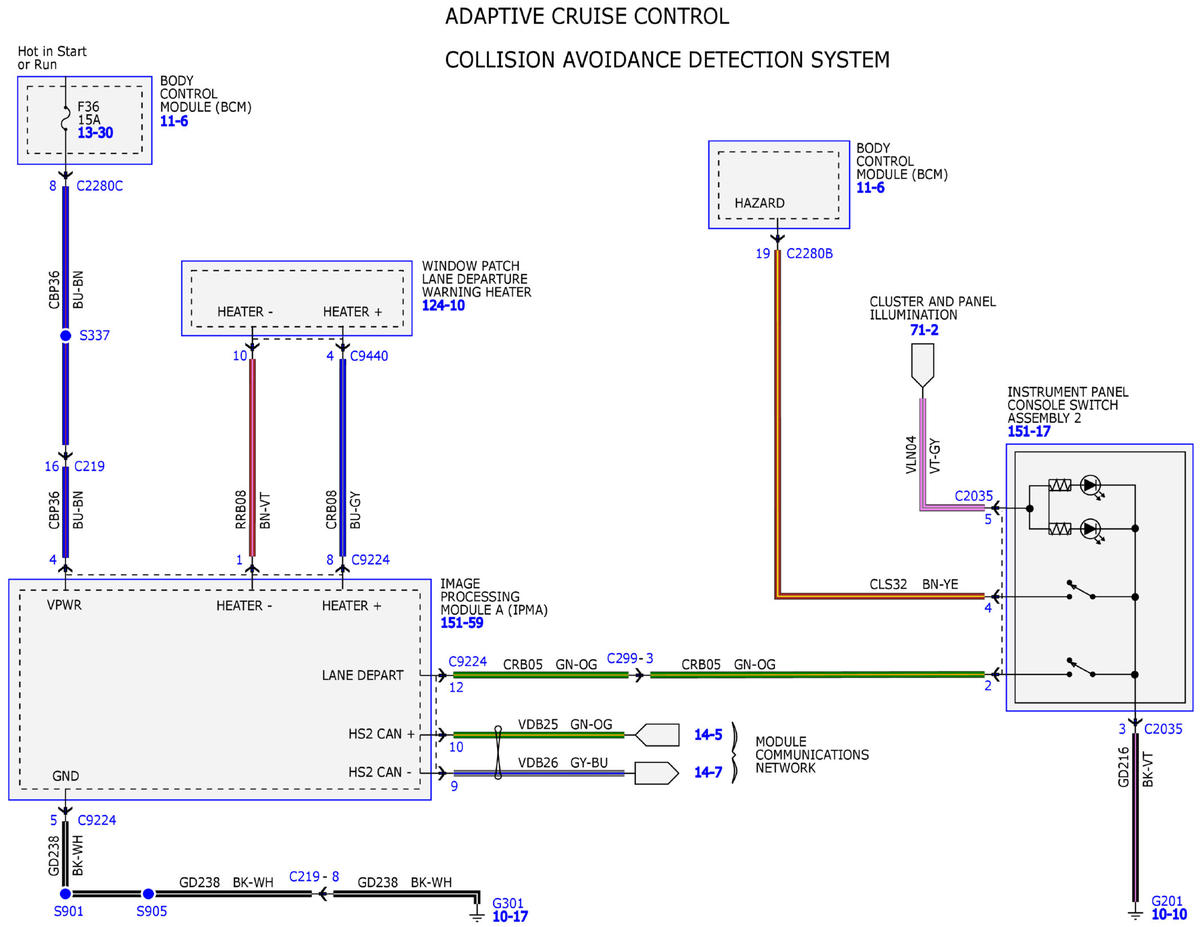Click the G301 ground symbol
Screen dimensions: 1200x927
point(478,908)
